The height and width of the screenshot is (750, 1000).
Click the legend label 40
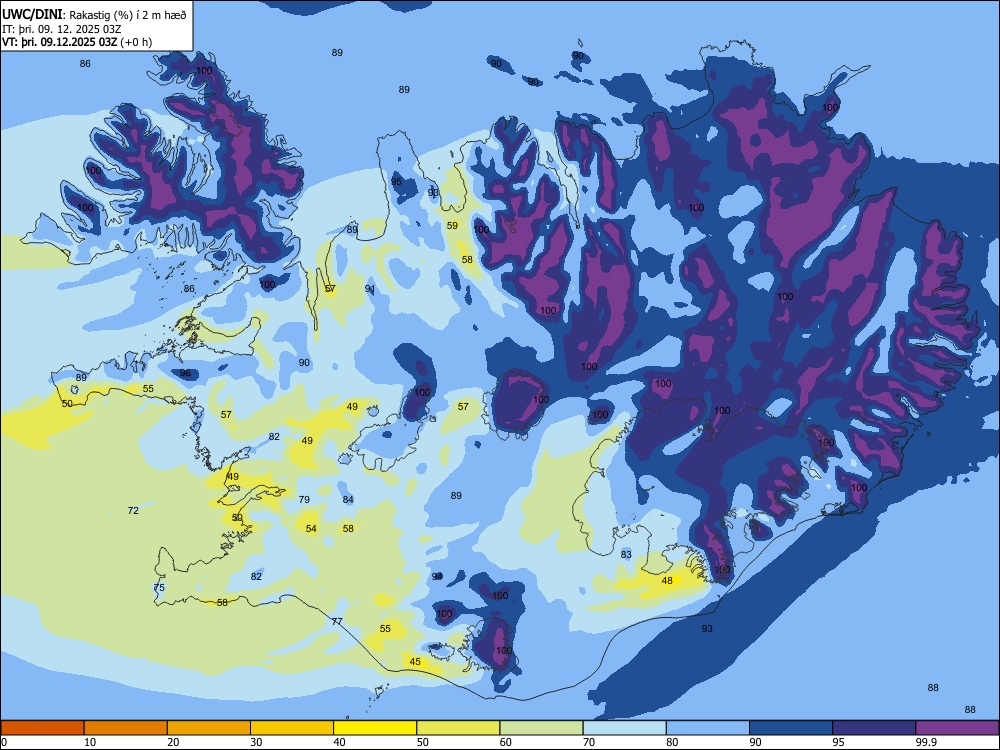click(x=339, y=742)
